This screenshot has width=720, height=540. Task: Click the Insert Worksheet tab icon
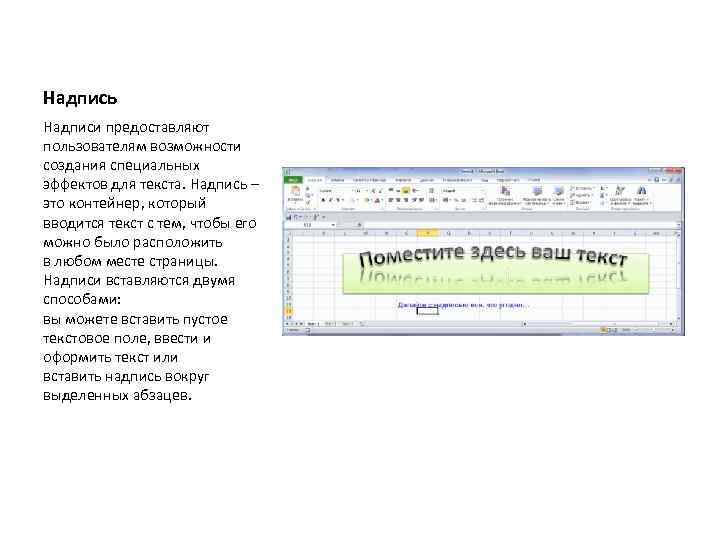(362, 324)
